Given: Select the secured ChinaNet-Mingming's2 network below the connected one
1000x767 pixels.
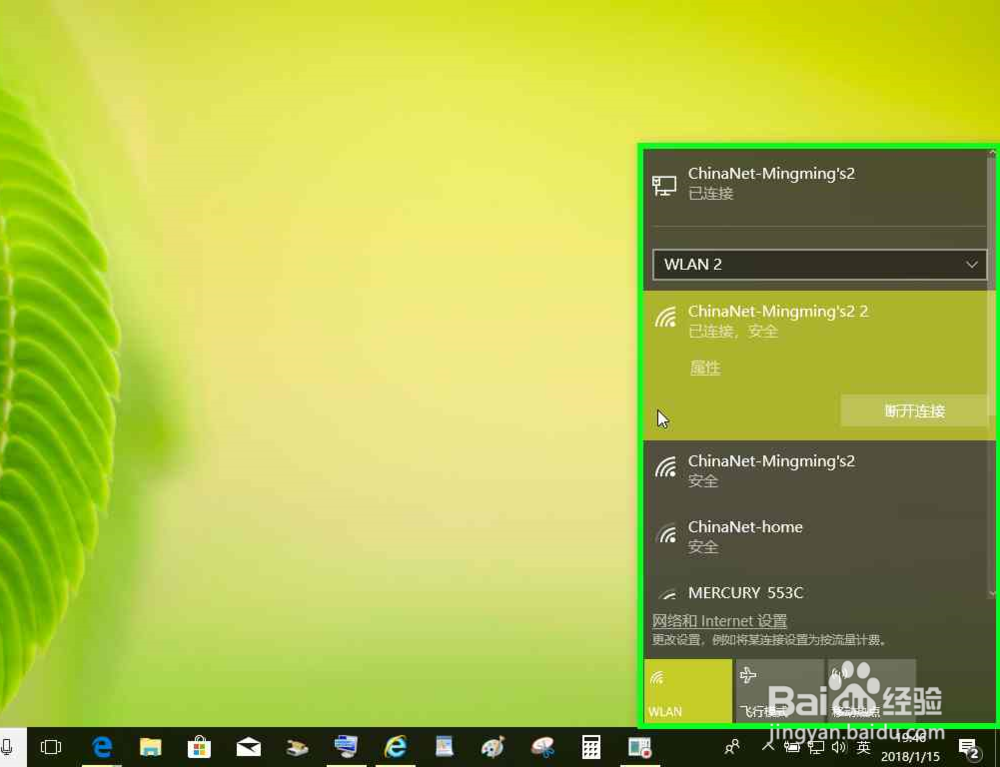Looking at the screenshot, I should [x=816, y=470].
